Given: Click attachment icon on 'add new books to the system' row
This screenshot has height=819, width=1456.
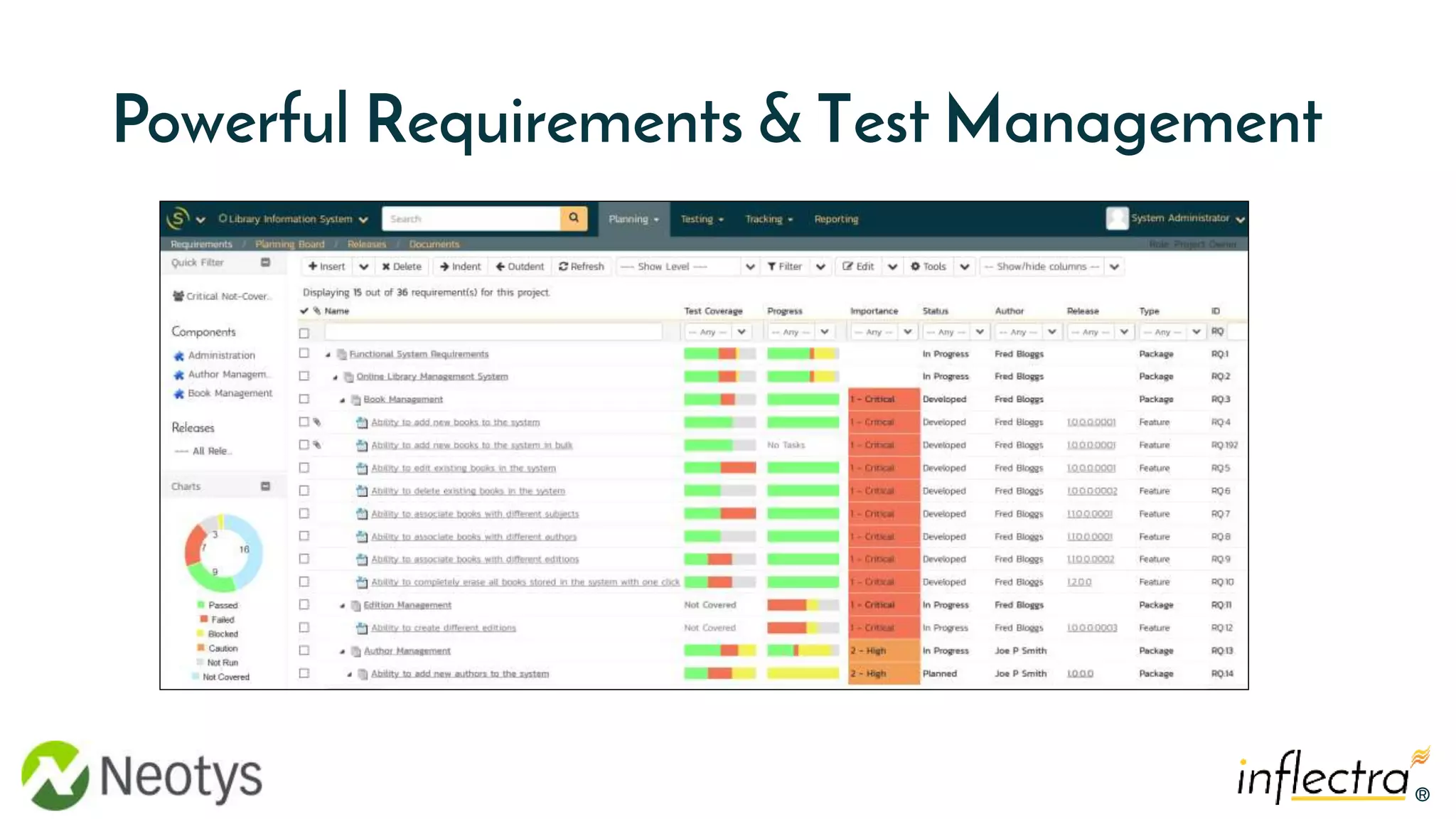Looking at the screenshot, I should 317,422.
